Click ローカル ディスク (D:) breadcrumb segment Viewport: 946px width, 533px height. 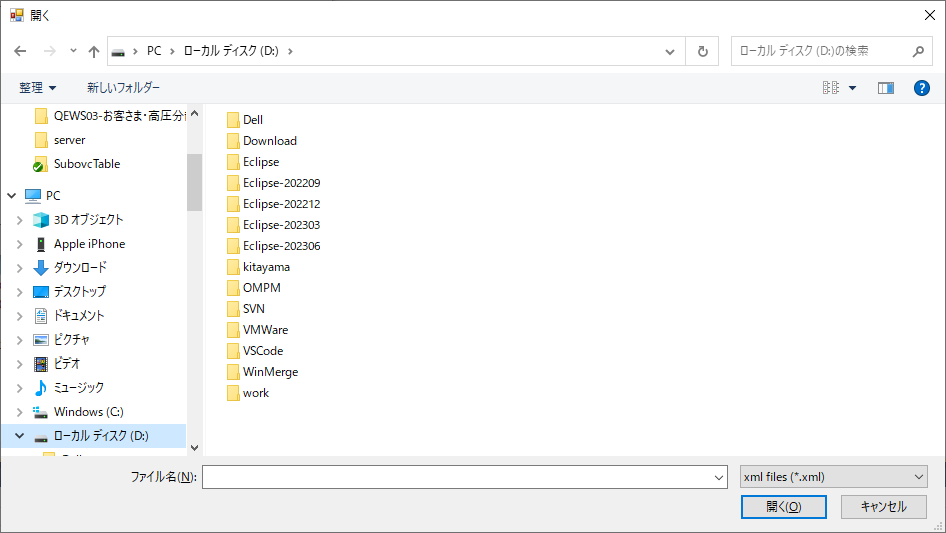coord(231,51)
